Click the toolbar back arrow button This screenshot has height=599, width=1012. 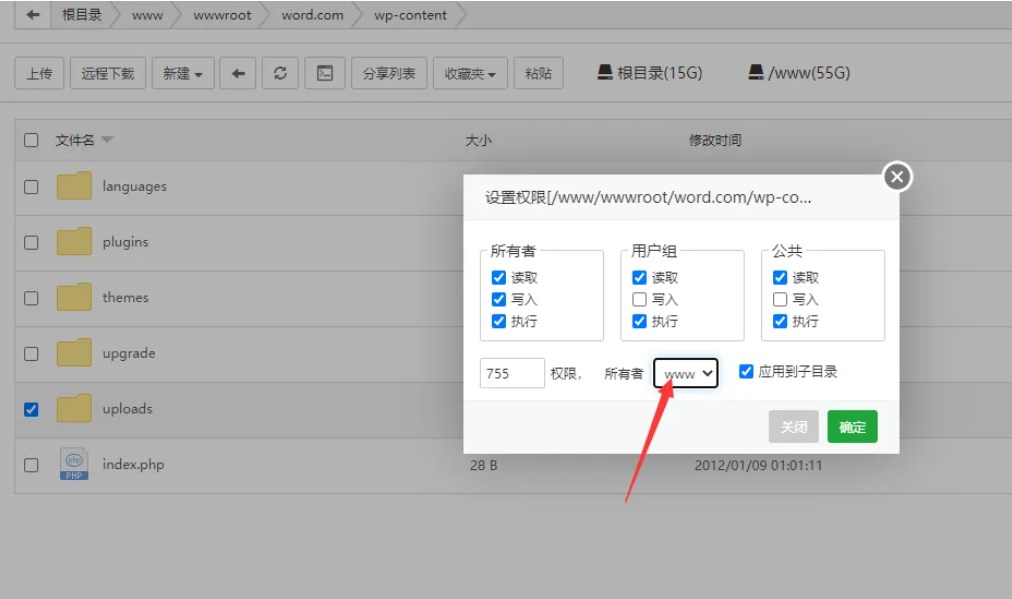(x=238, y=73)
